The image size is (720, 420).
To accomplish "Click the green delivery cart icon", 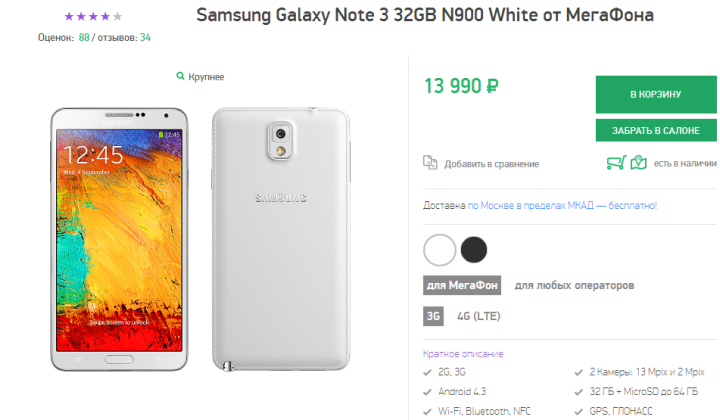I will [617, 162].
